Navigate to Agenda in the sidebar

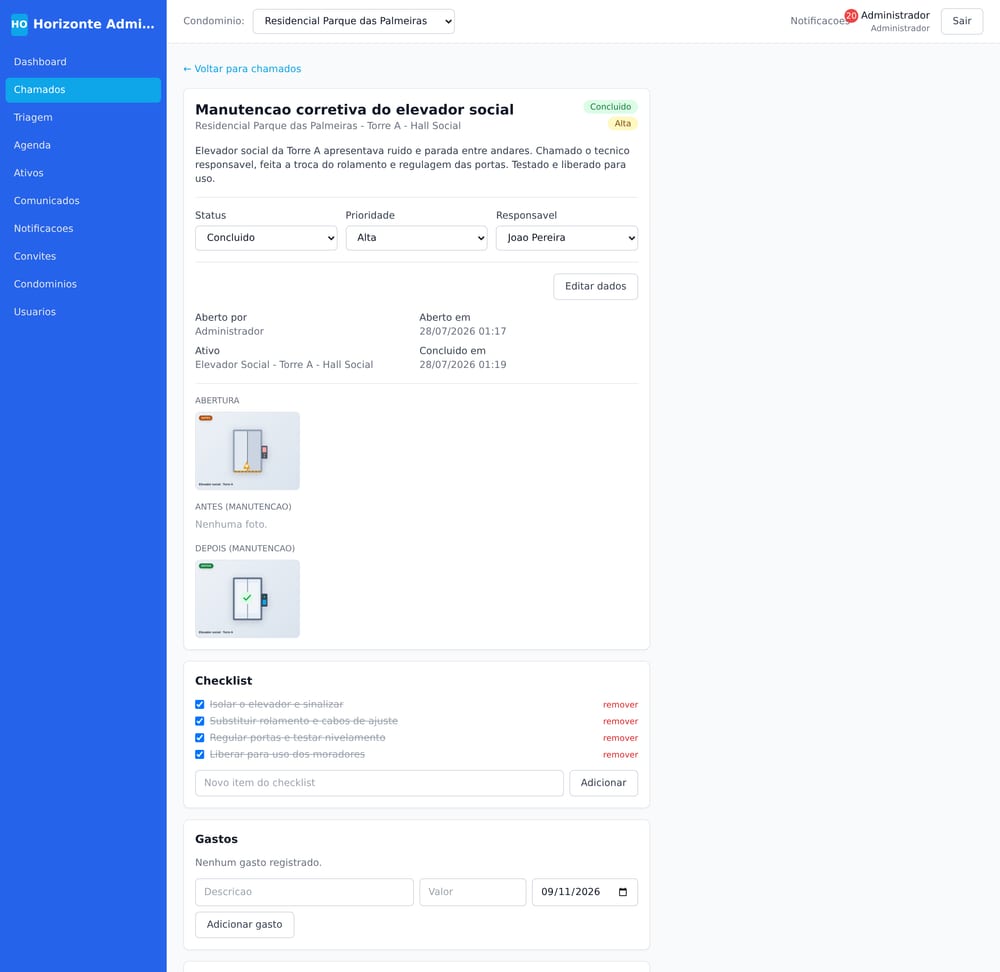83,145
